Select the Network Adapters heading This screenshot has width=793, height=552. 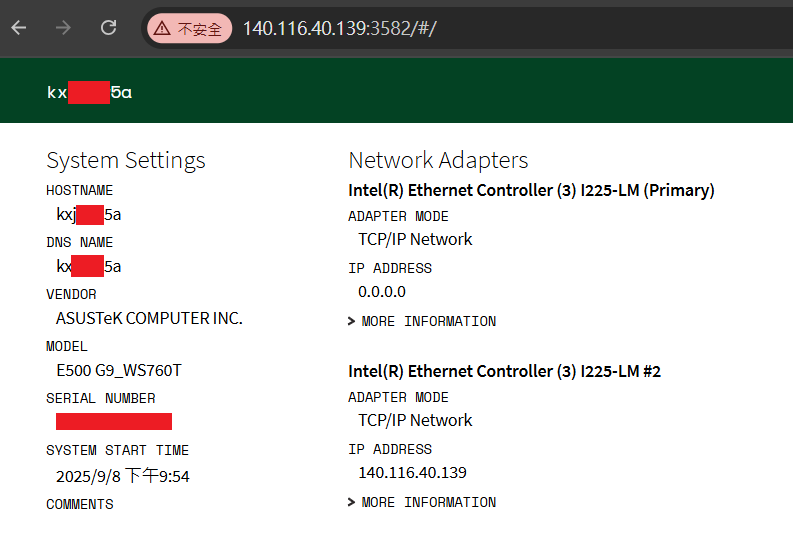point(438,160)
